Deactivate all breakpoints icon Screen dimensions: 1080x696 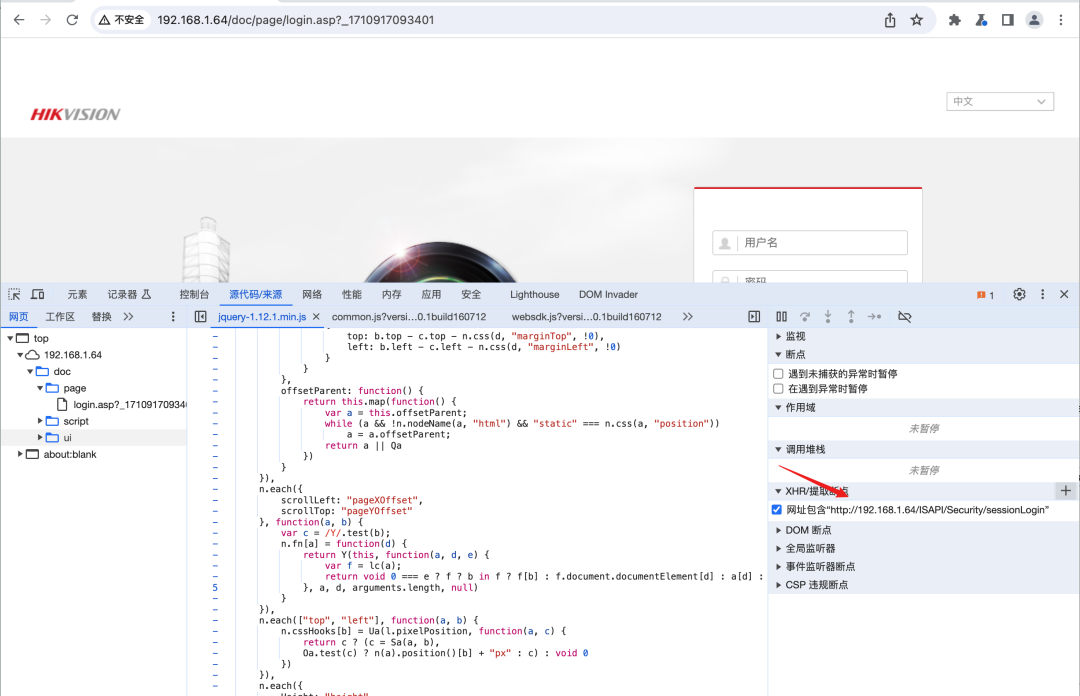point(904,316)
